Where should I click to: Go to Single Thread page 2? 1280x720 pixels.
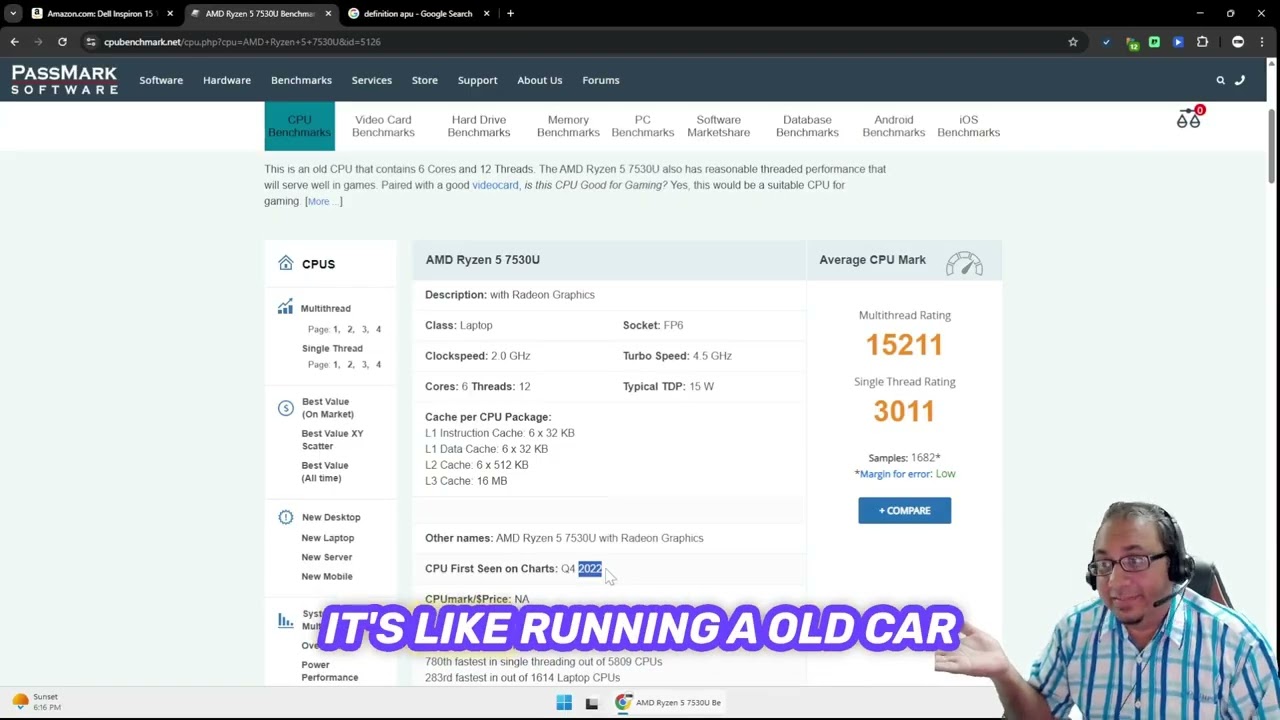coord(350,365)
